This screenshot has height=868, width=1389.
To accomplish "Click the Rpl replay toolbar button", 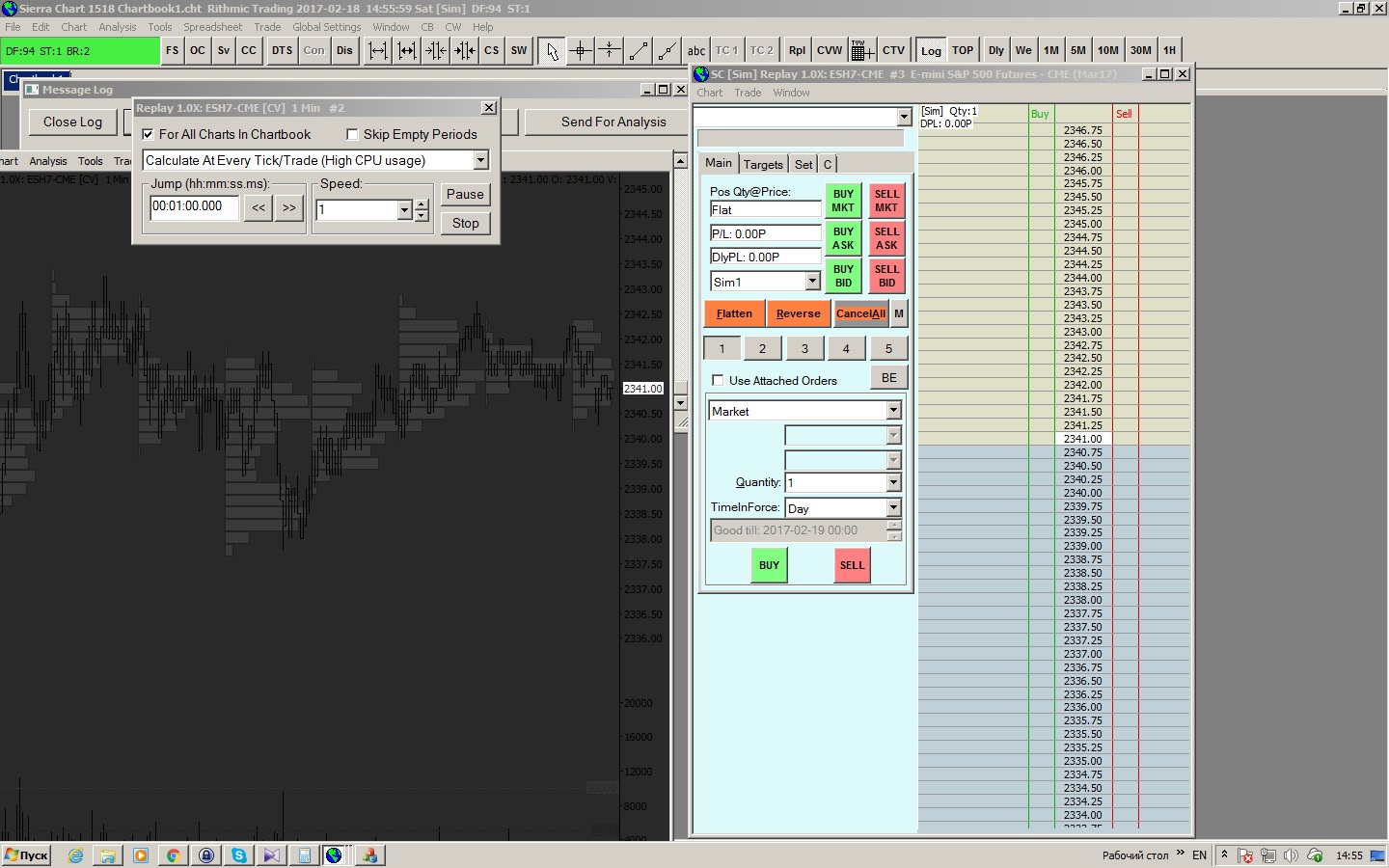I will click(x=797, y=51).
